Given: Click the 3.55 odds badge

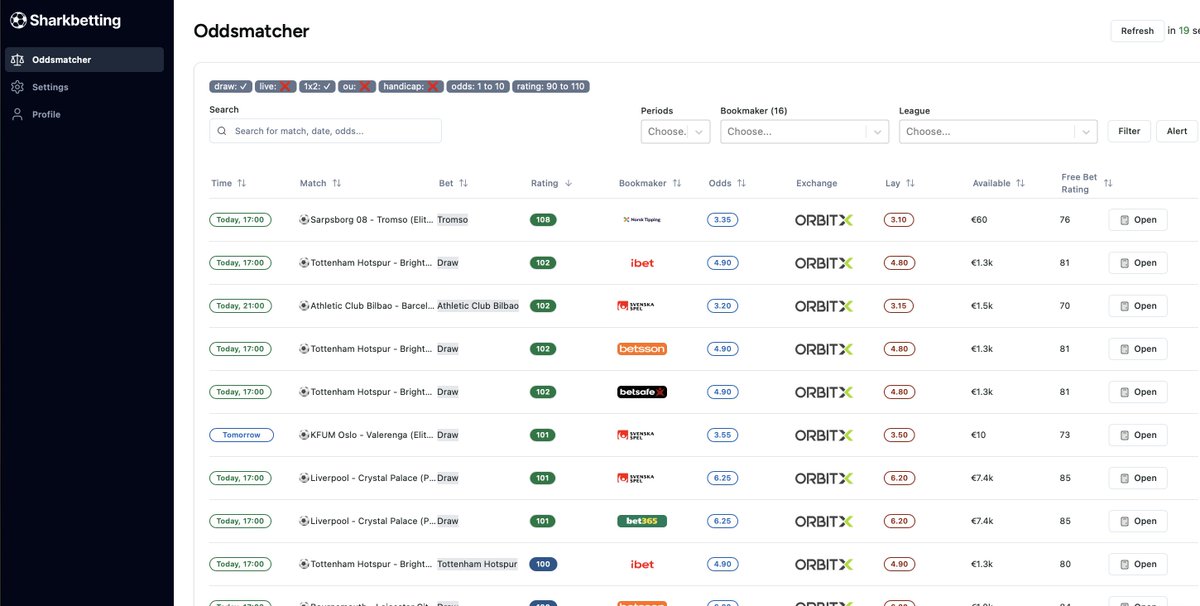Looking at the screenshot, I should point(722,435).
